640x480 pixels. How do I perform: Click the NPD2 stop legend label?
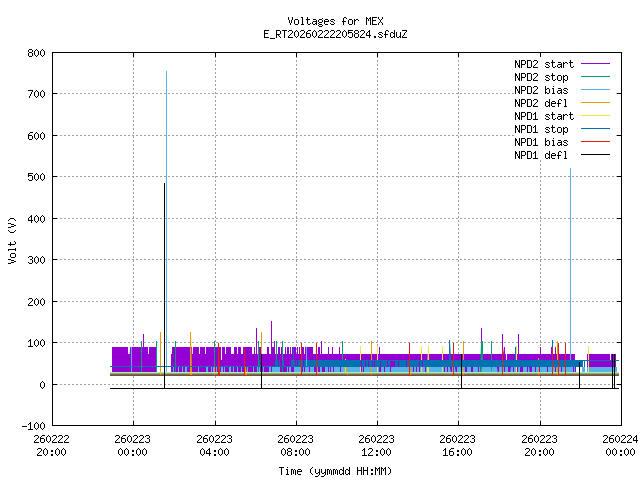(541, 76)
